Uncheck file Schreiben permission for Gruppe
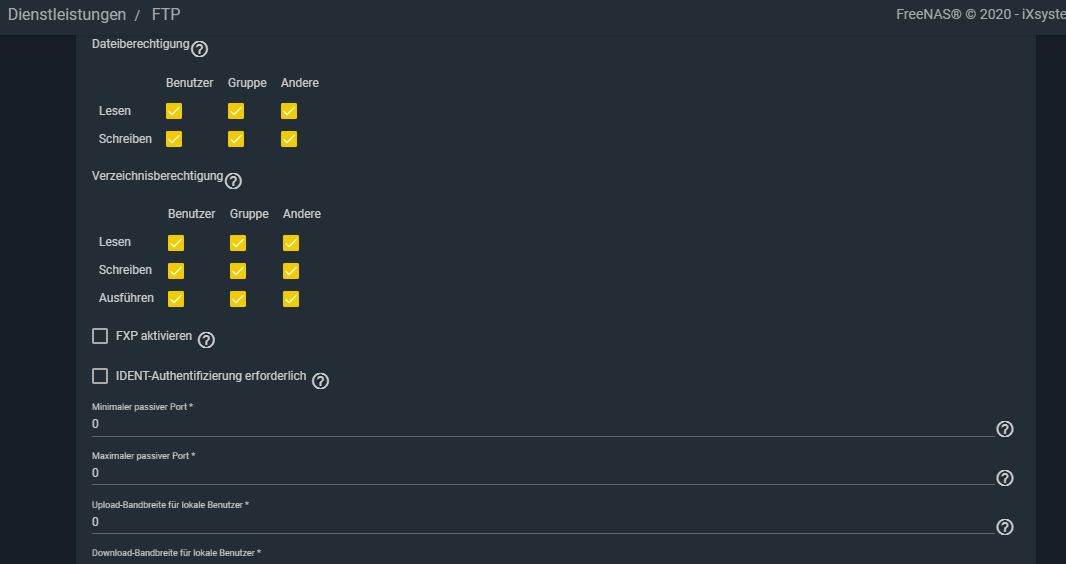The width and height of the screenshot is (1066, 564). [236, 139]
